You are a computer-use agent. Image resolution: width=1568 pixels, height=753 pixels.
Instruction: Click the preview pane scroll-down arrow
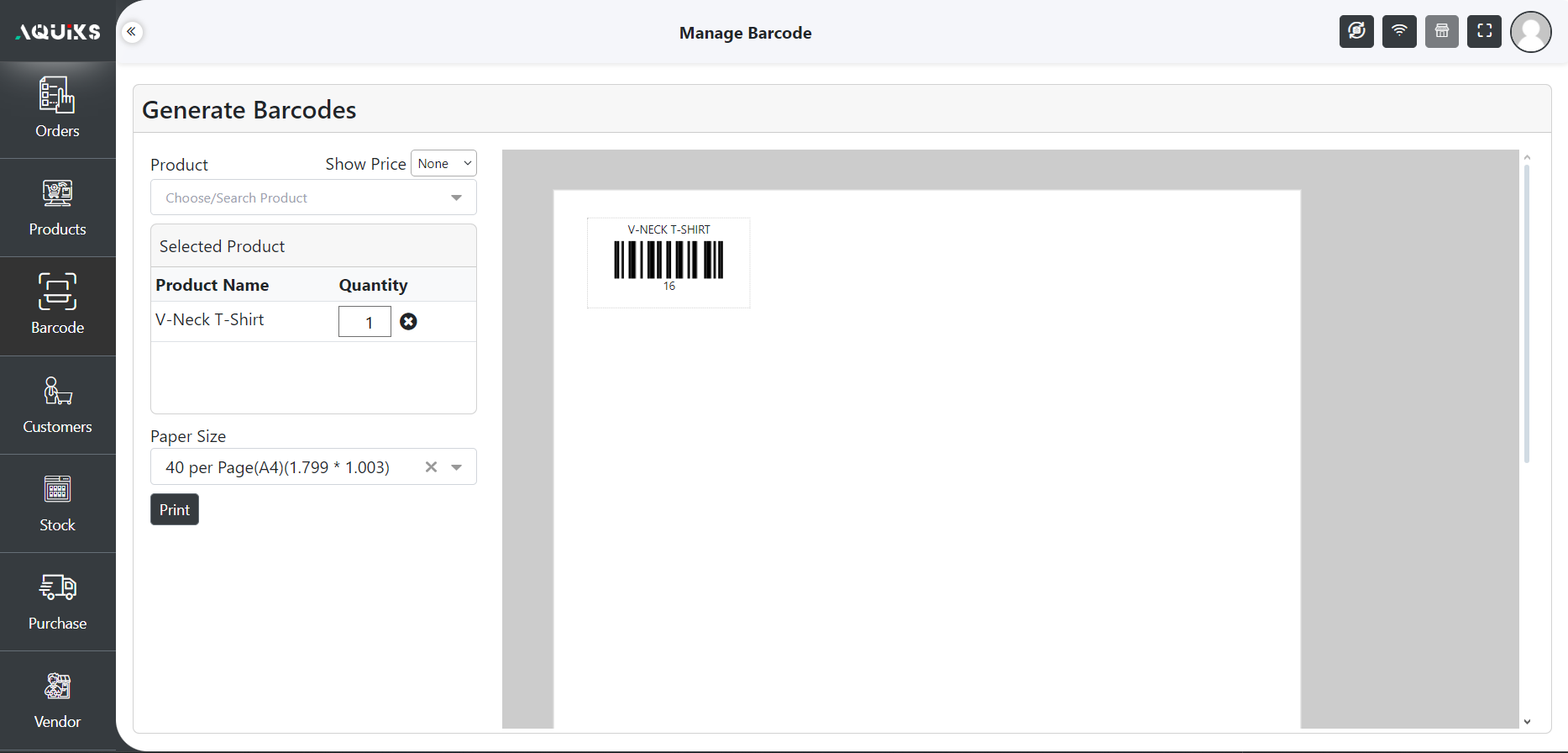click(1527, 722)
